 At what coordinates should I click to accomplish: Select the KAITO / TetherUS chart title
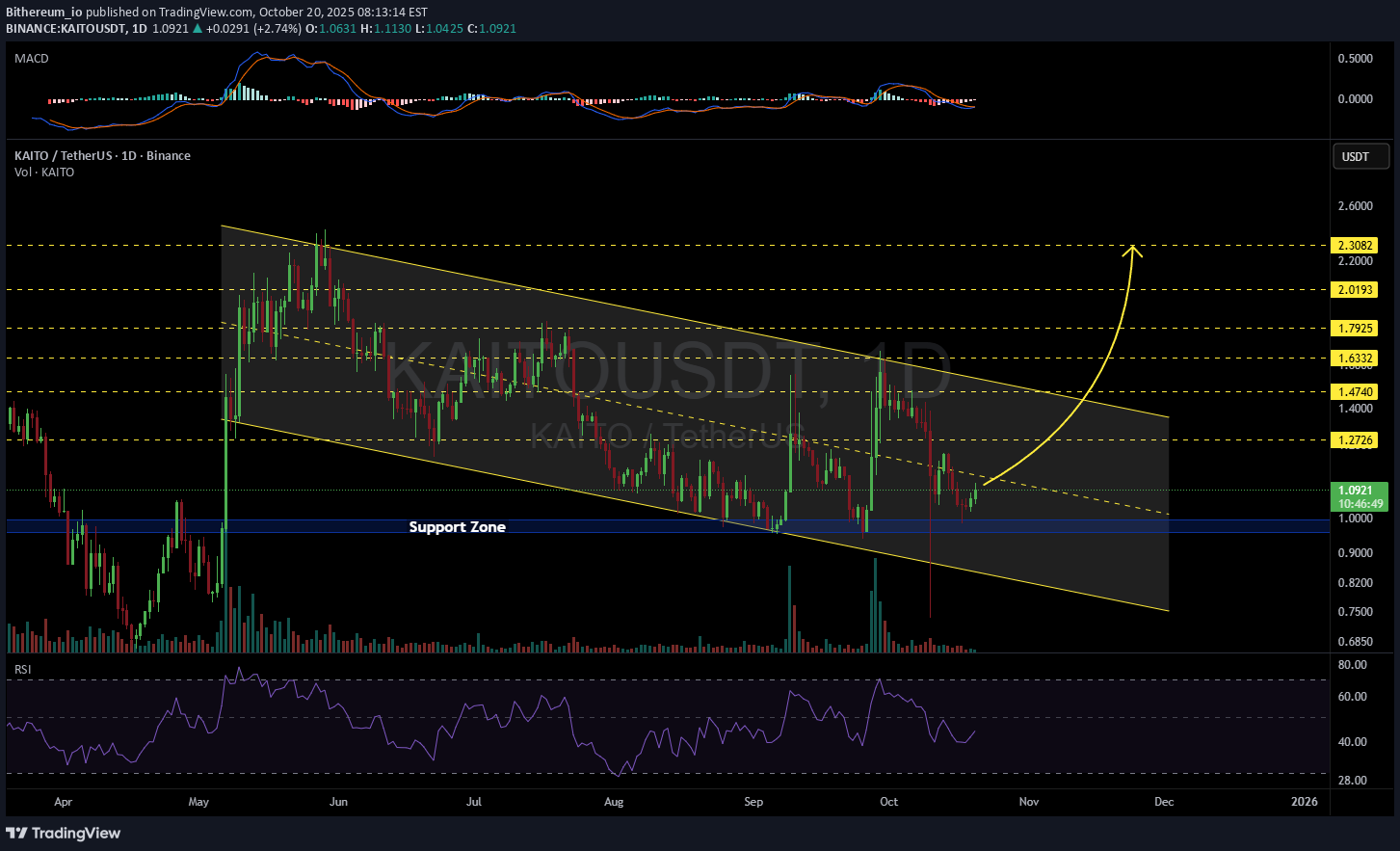(x=102, y=156)
